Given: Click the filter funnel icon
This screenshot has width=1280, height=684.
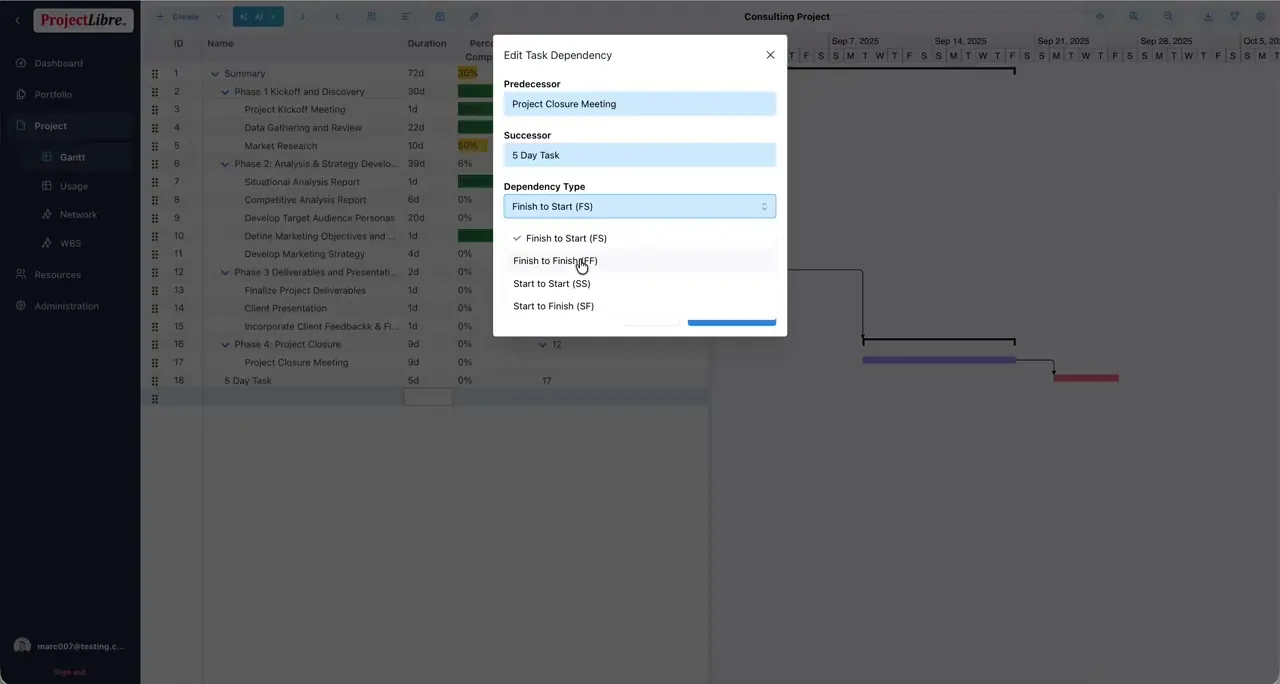Looking at the screenshot, I should tap(1234, 16).
